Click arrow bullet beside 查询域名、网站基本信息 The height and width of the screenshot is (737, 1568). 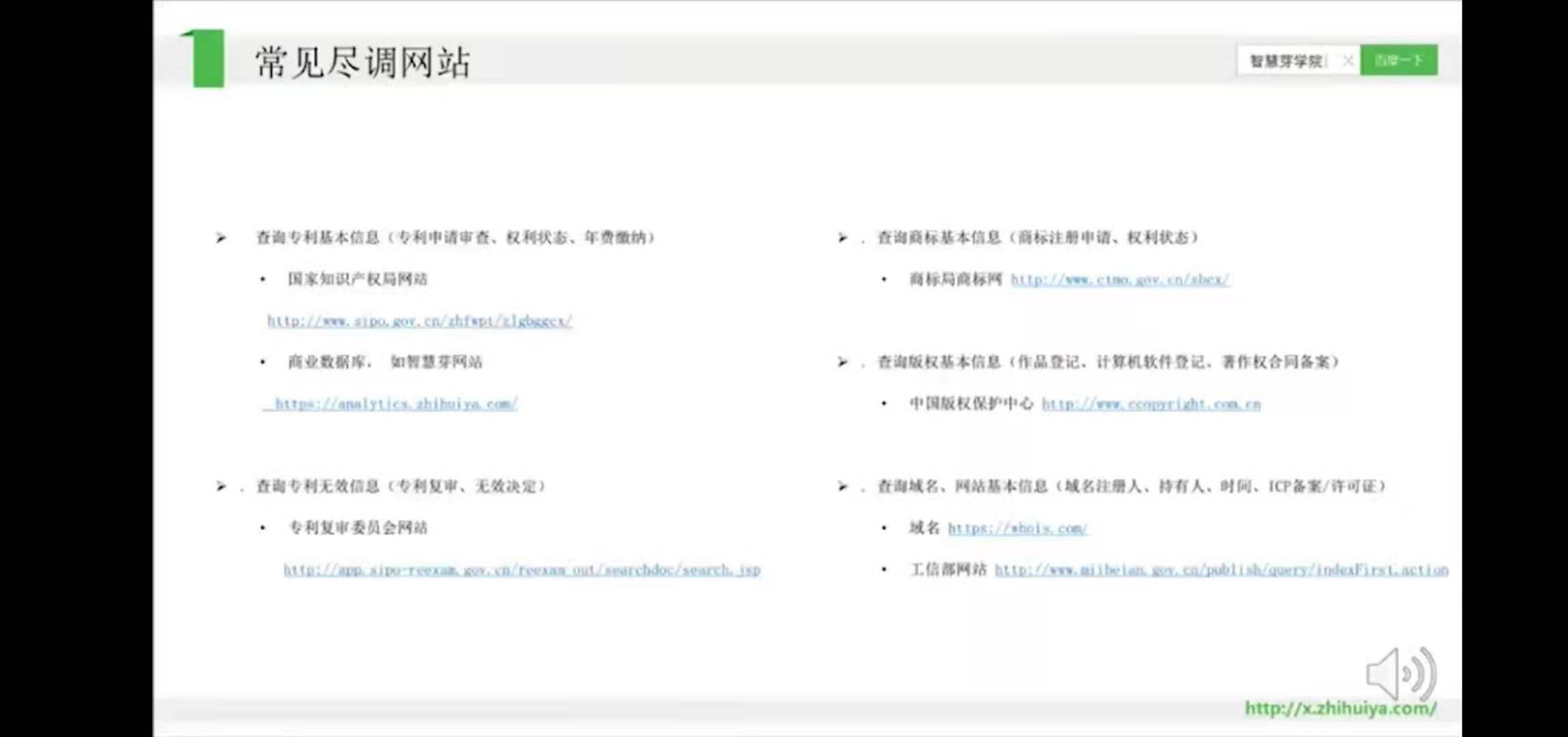[842, 487]
